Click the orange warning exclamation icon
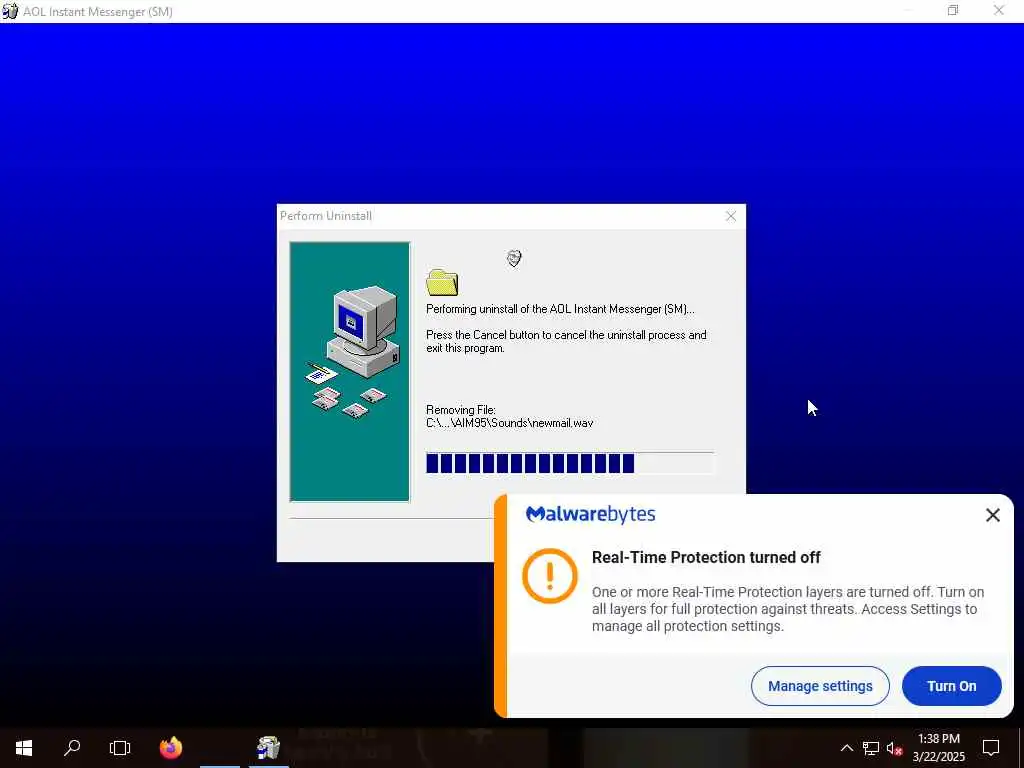 tap(550, 575)
